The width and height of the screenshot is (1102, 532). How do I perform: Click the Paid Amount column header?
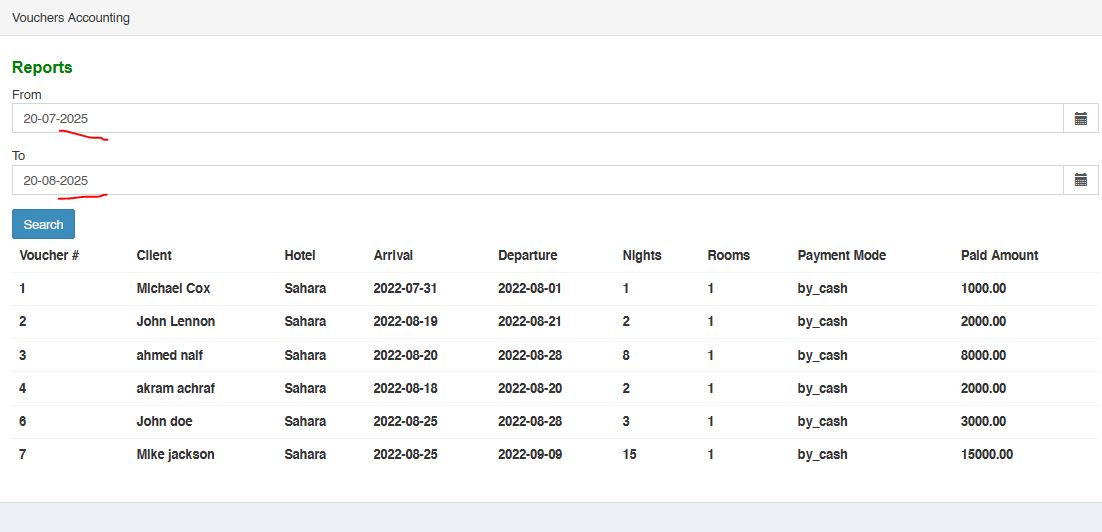point(999,255)
